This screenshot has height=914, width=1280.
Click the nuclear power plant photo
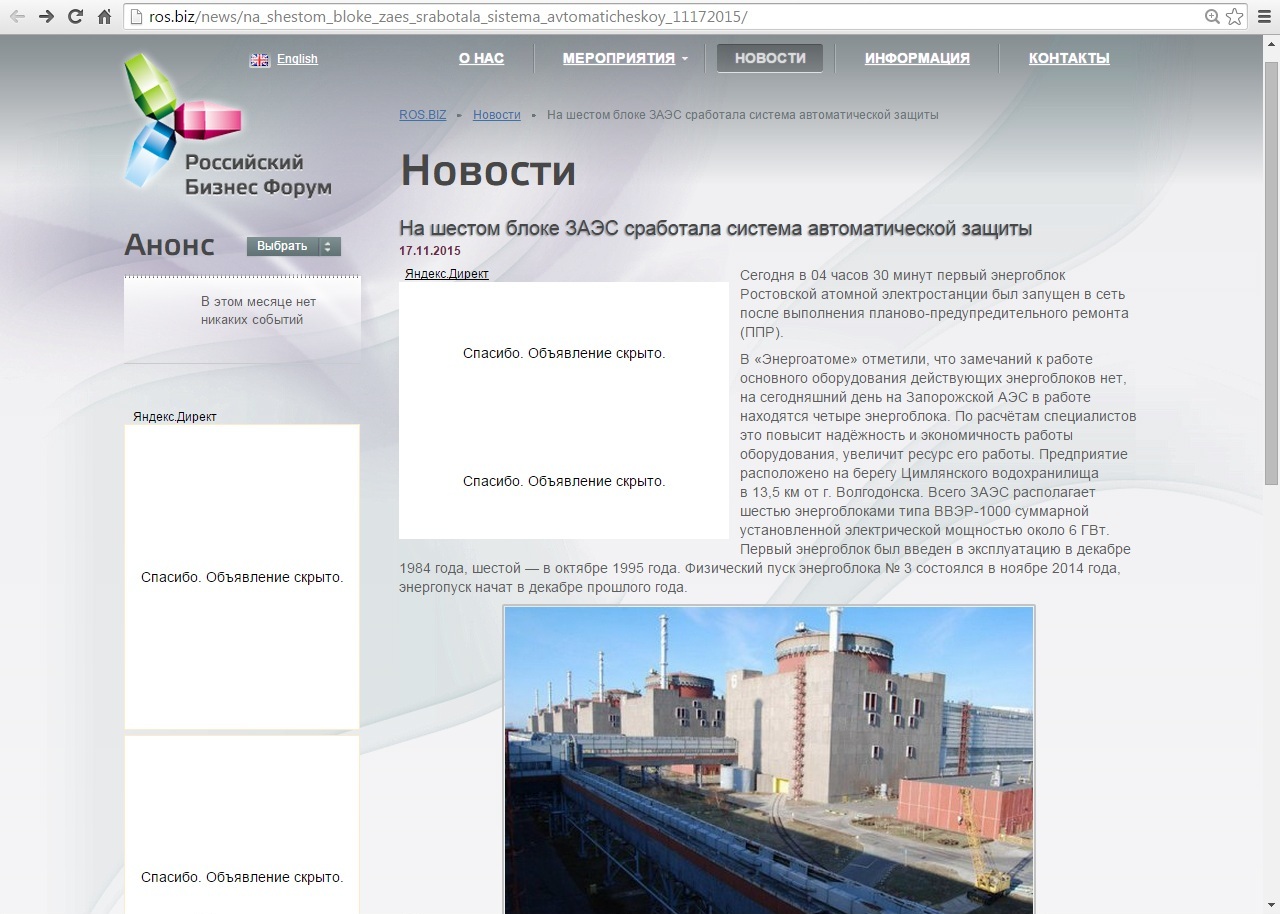coord(768,760)
